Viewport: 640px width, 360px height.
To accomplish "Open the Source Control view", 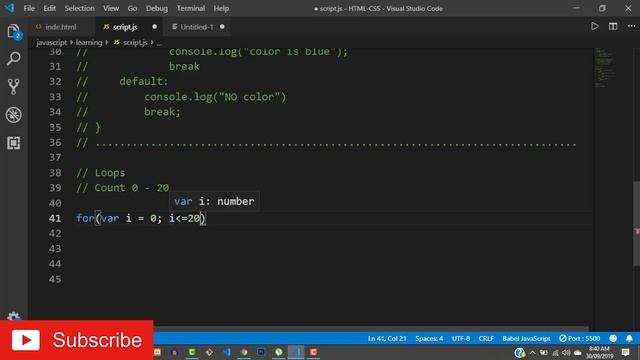I will pos(13,87).
